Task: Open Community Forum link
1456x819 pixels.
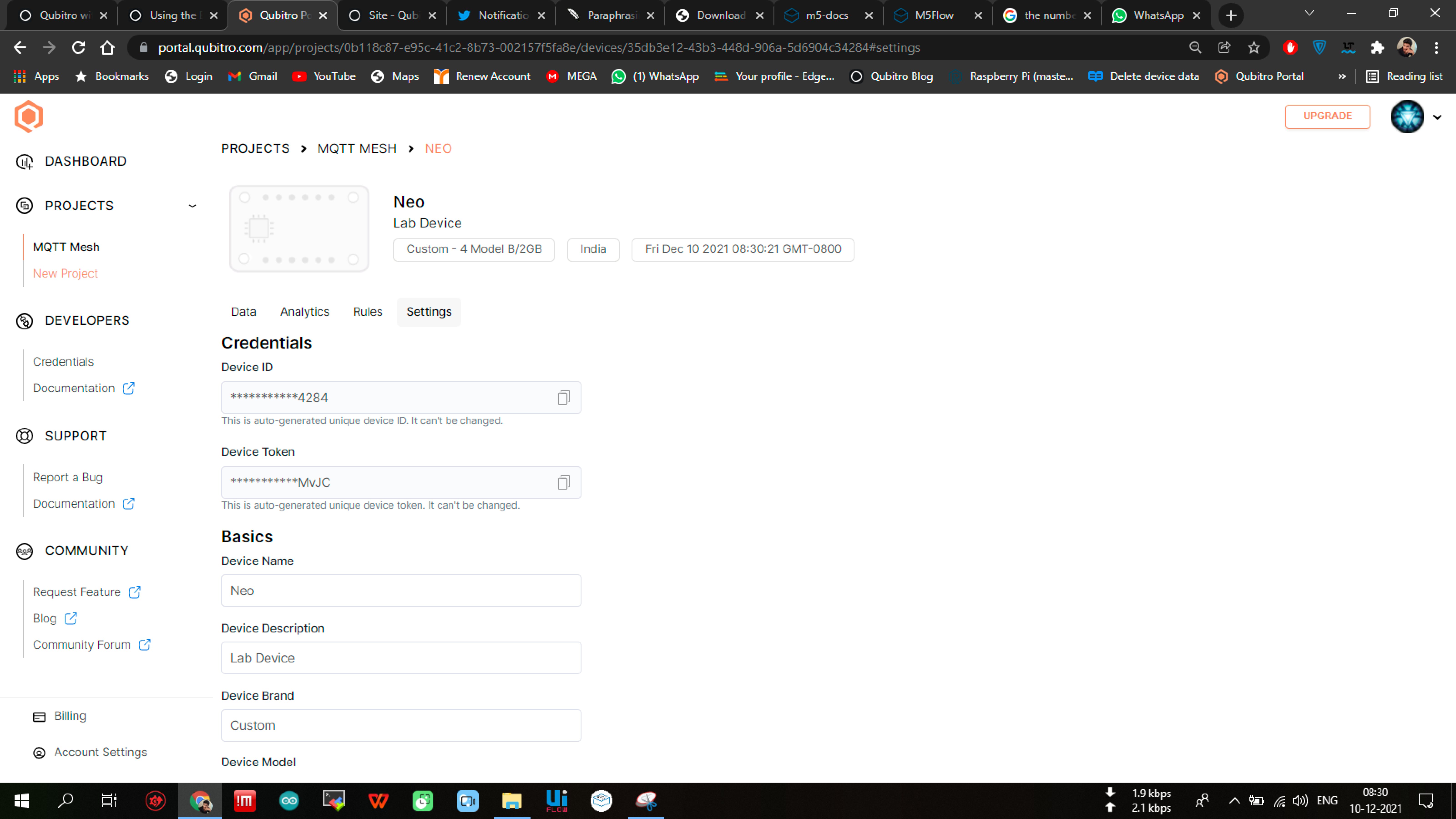Action: point(81,645)
